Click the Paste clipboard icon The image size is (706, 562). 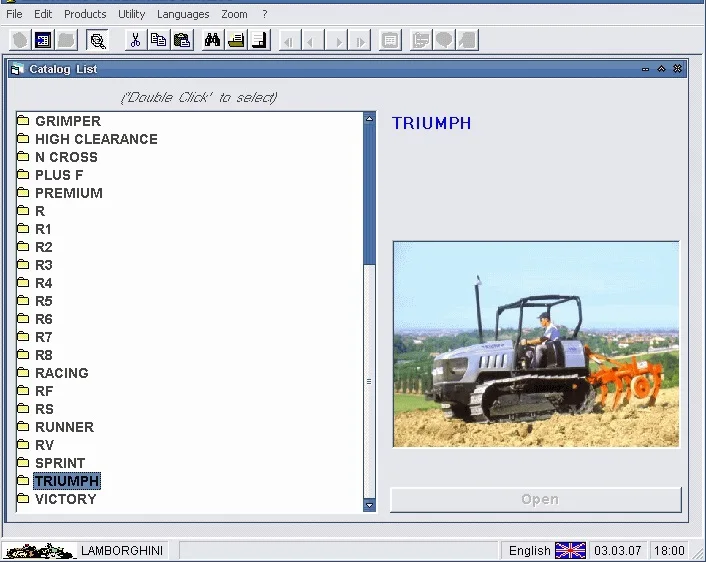tap(182, 41)
